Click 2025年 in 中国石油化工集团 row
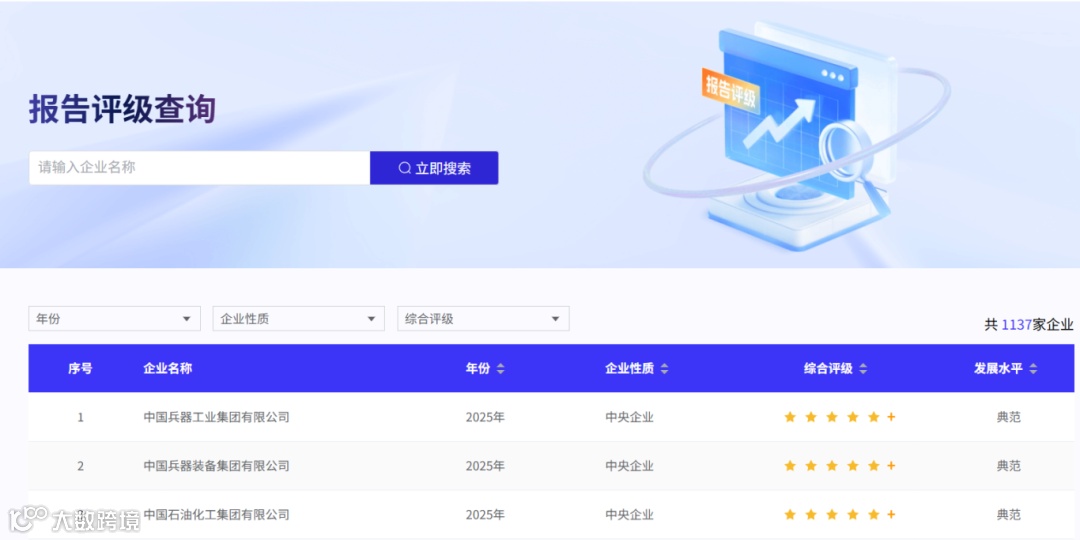1080x540 pixels. (485, 515)
